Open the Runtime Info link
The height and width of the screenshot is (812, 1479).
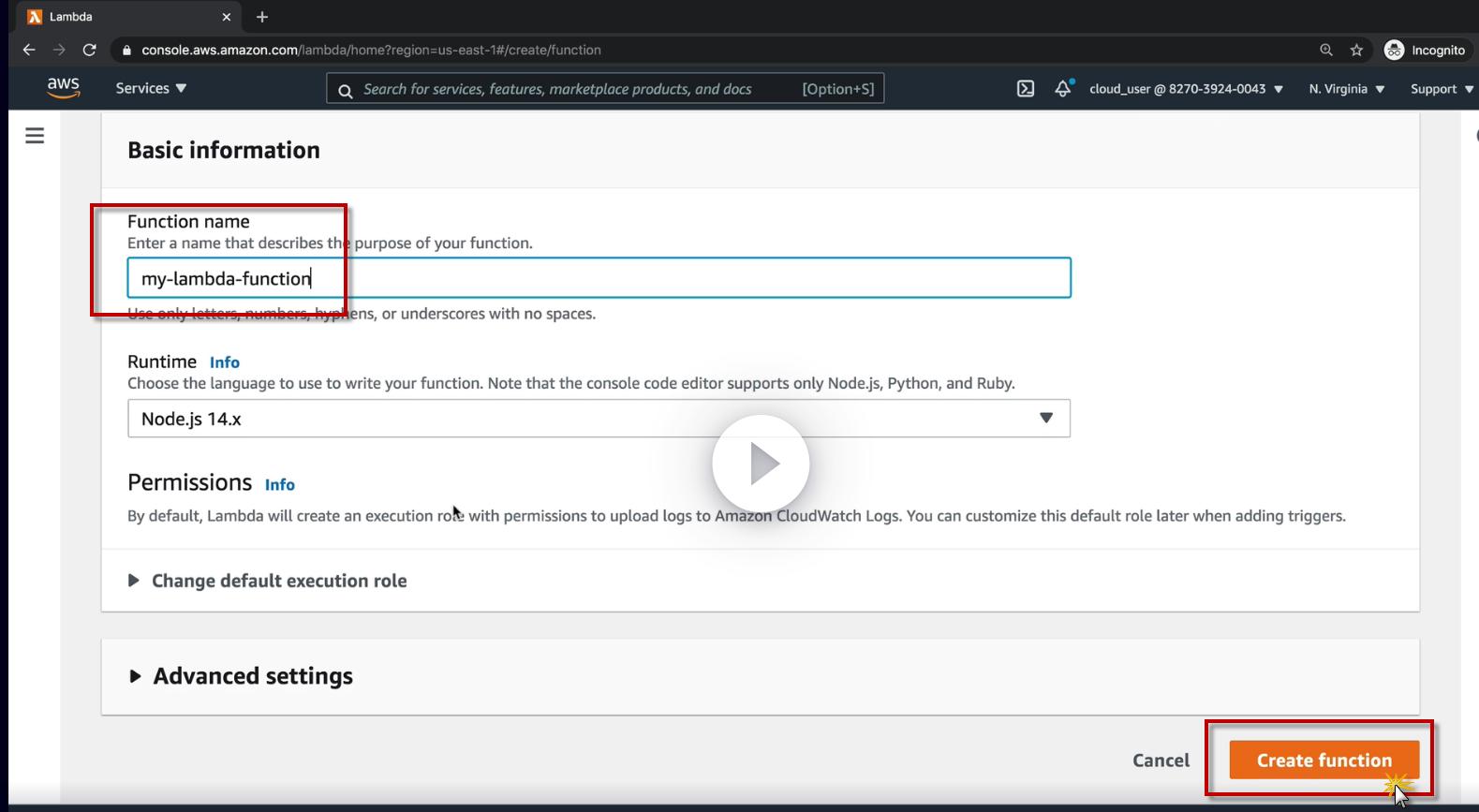225,362
